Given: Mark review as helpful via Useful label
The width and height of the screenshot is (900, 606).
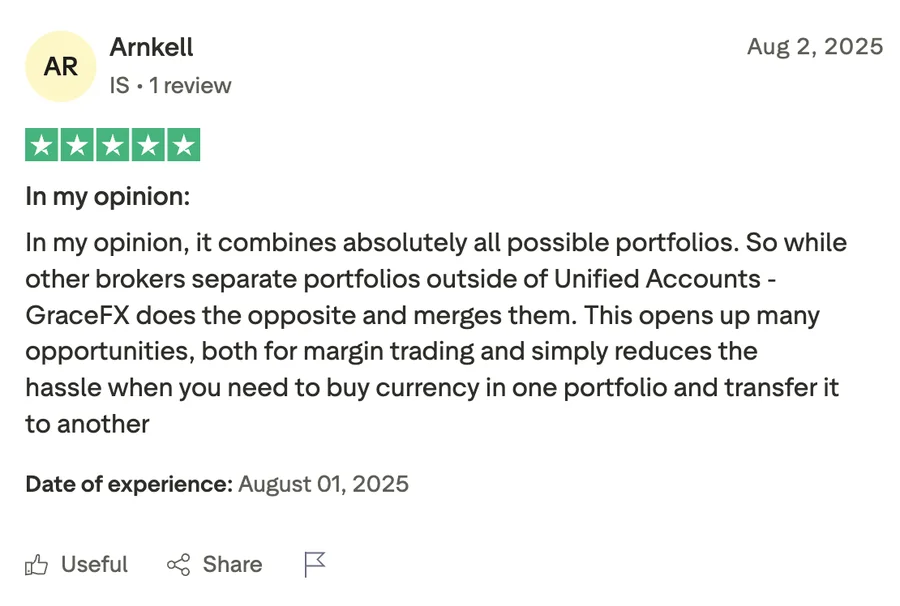Looking at the screenshot, I should tap(94, 565).
